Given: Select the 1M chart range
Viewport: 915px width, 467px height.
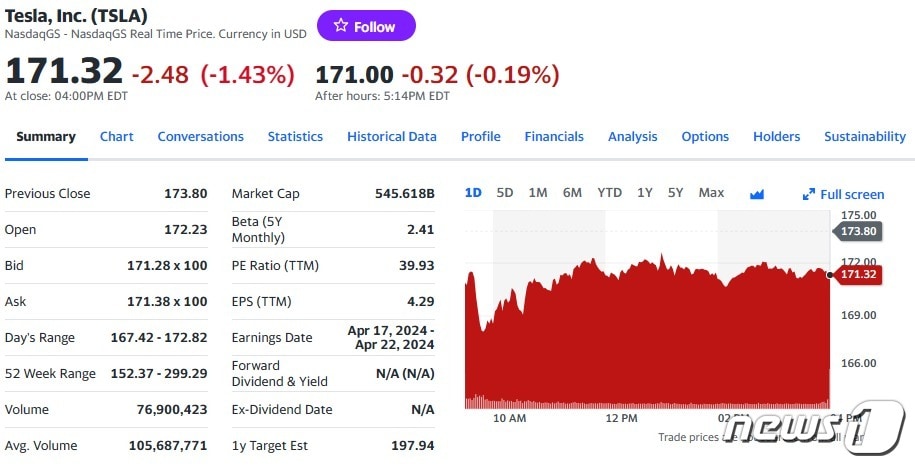Looking at the screenshot, I should 537,193.
